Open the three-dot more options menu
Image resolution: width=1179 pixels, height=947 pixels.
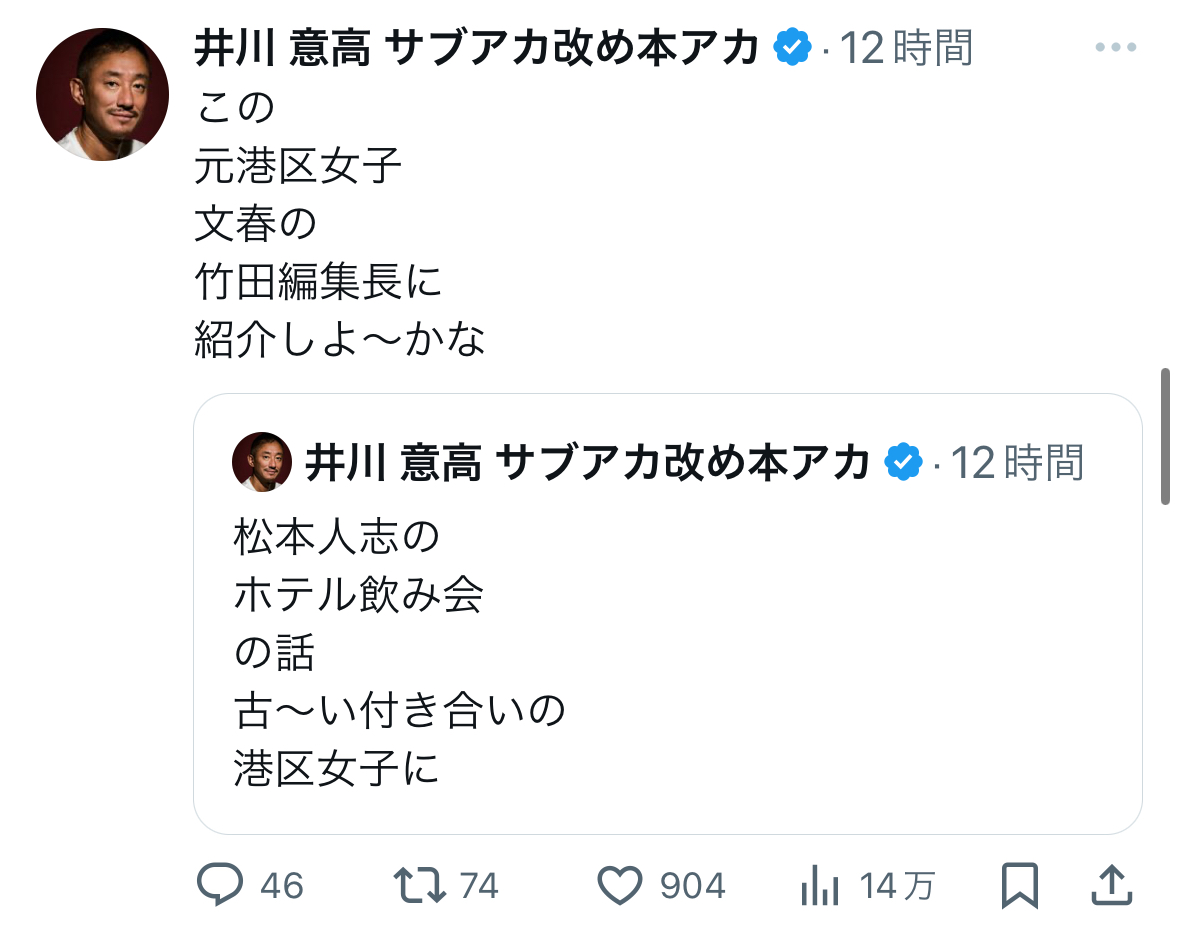pos(1116,48)
